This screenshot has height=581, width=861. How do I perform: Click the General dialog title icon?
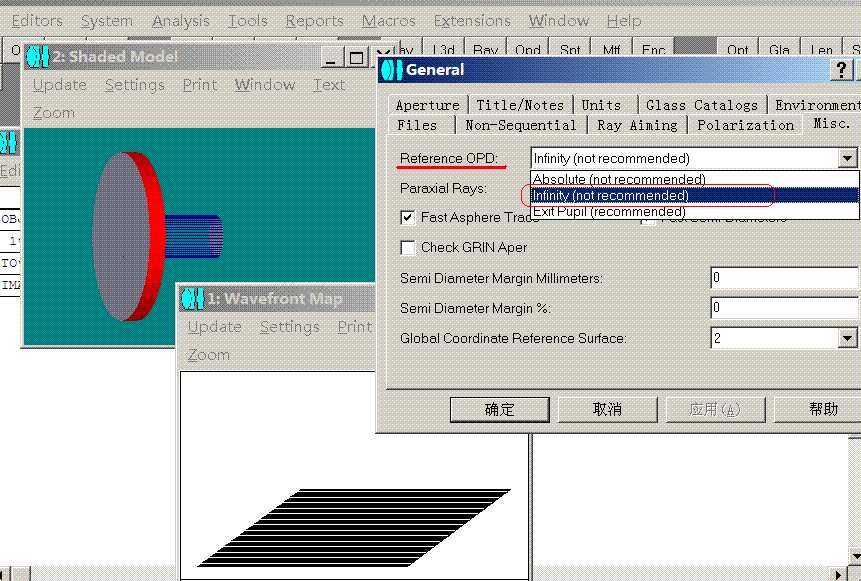pos(392,70)
